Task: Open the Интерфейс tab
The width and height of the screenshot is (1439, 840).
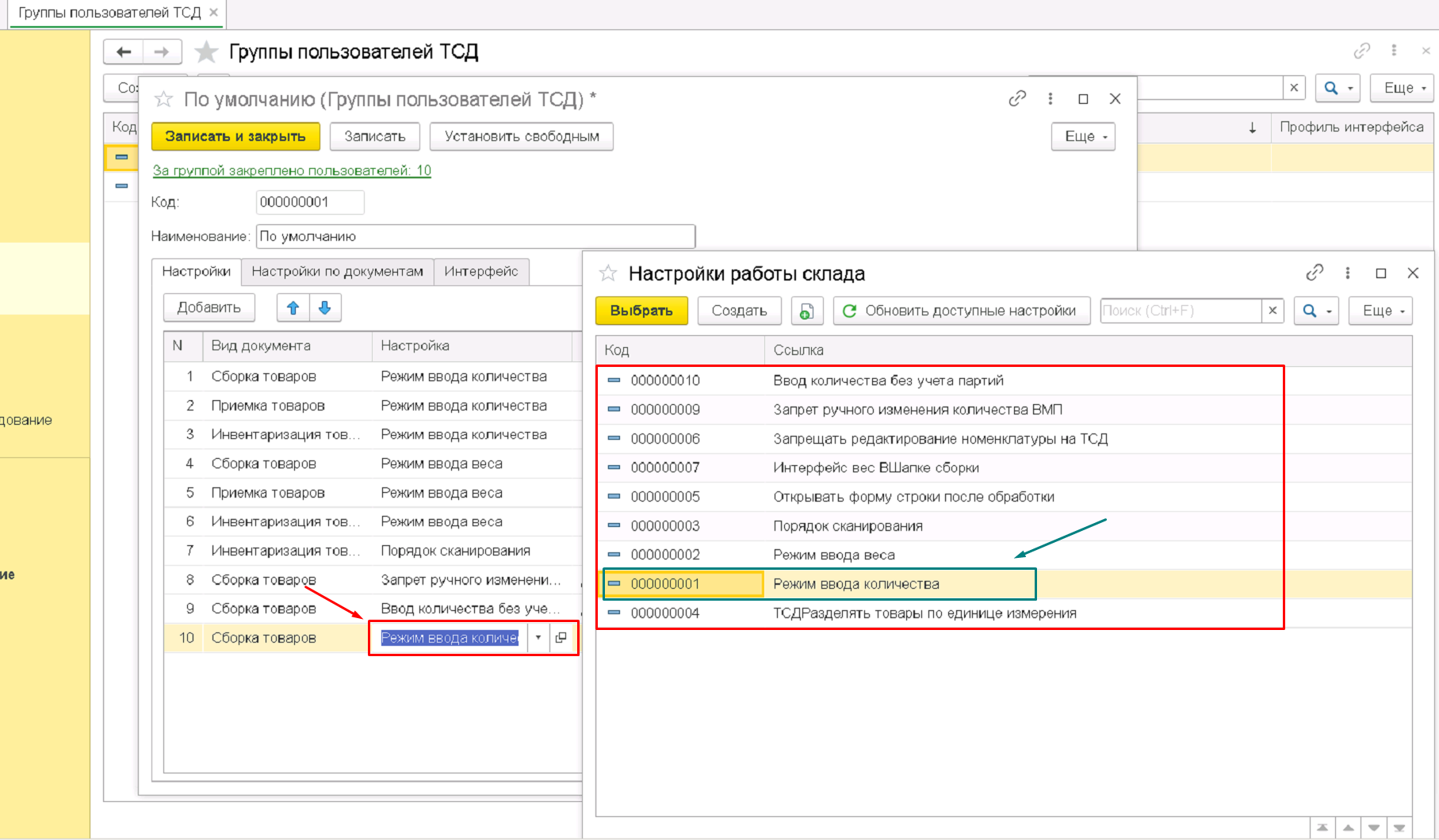Action: 480,272
